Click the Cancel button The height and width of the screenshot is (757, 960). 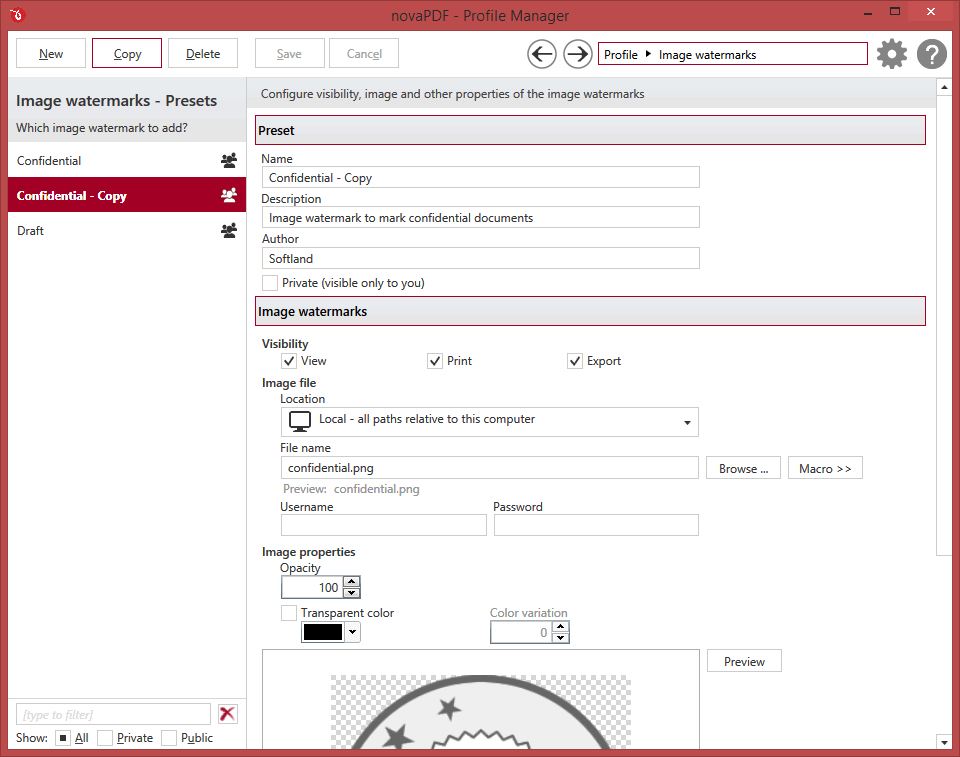pos(364,53)
